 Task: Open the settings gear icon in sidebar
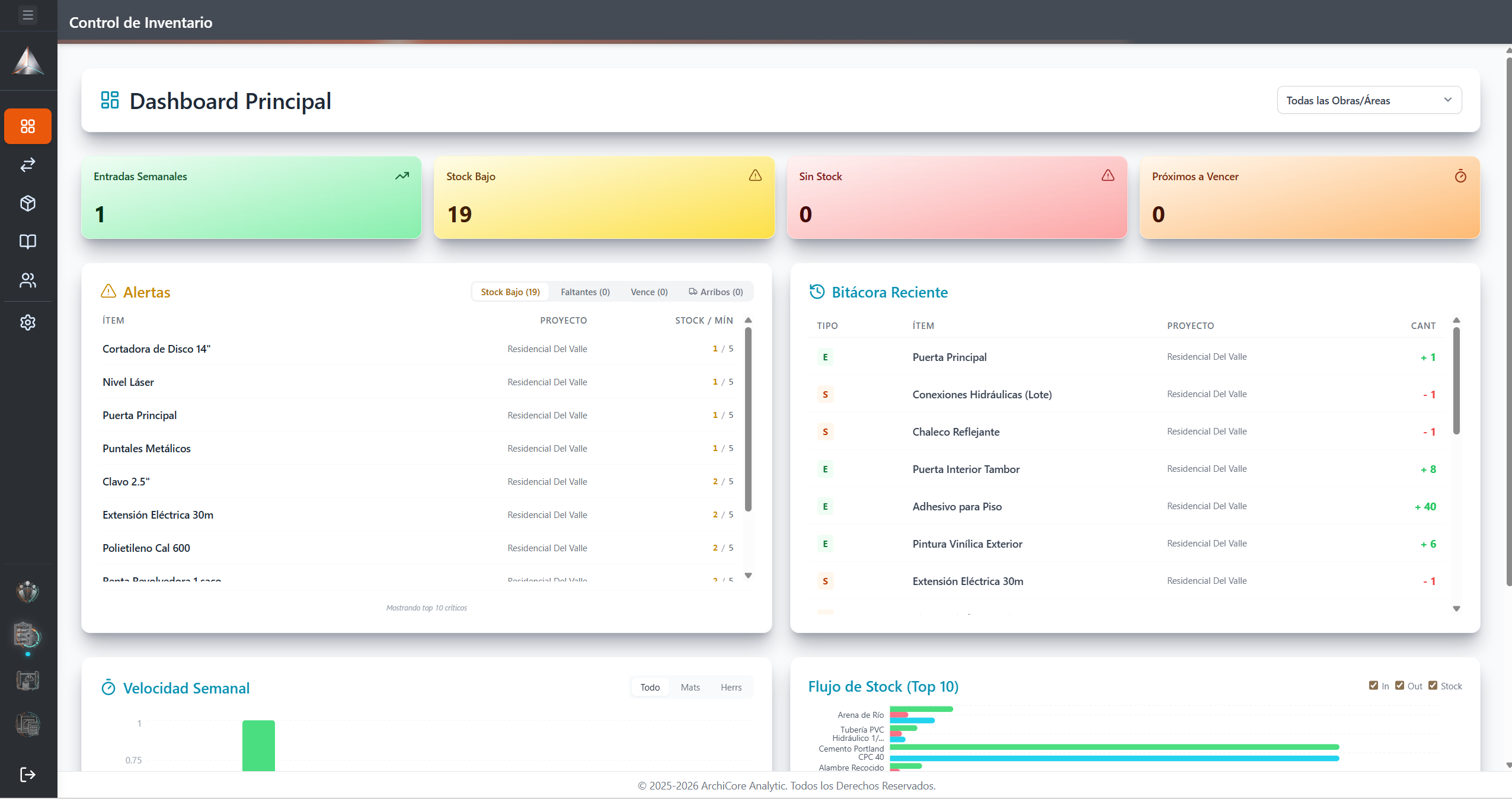28,322
